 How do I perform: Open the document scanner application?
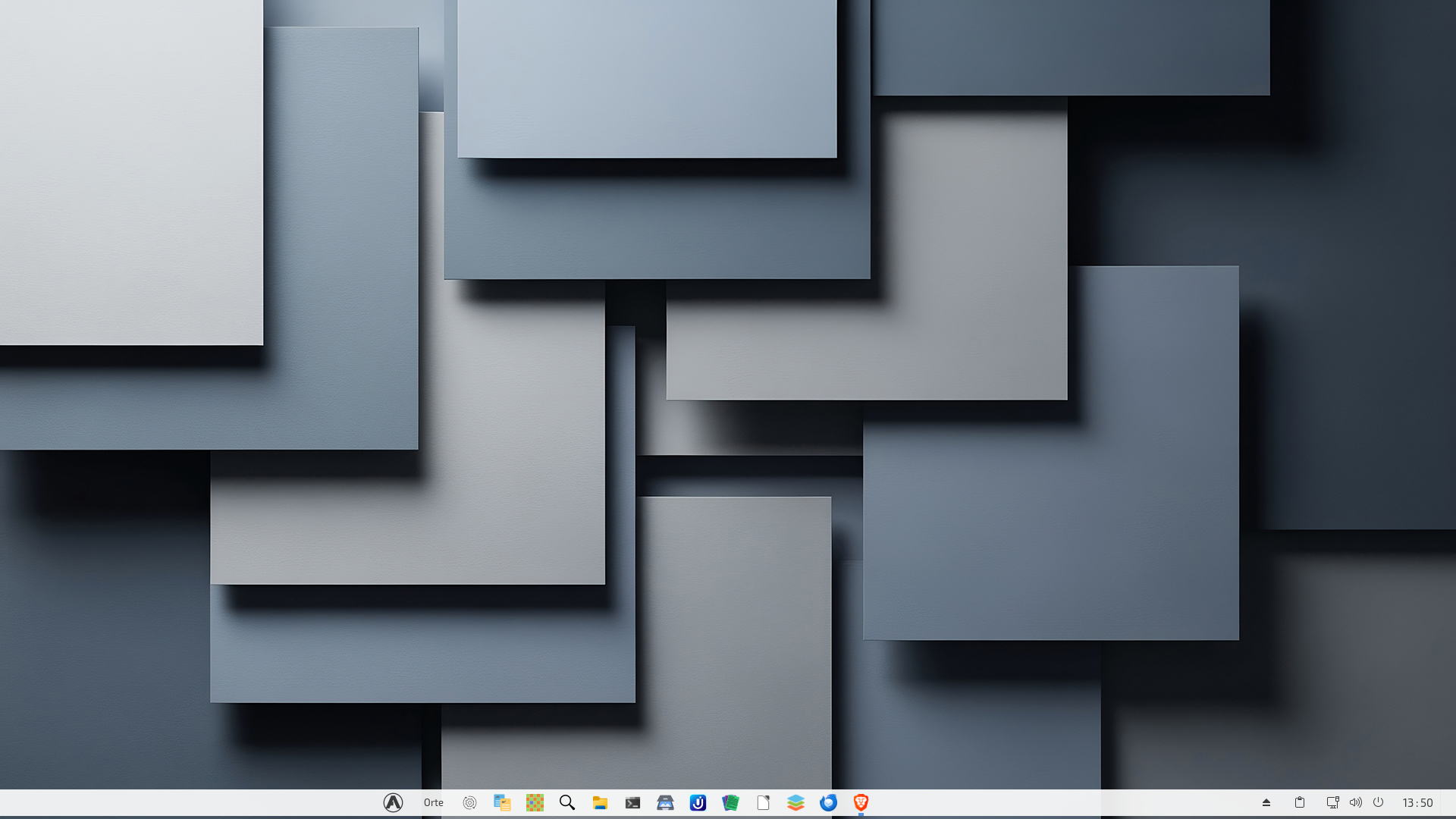pyautogui.click(x=665, y=802)
